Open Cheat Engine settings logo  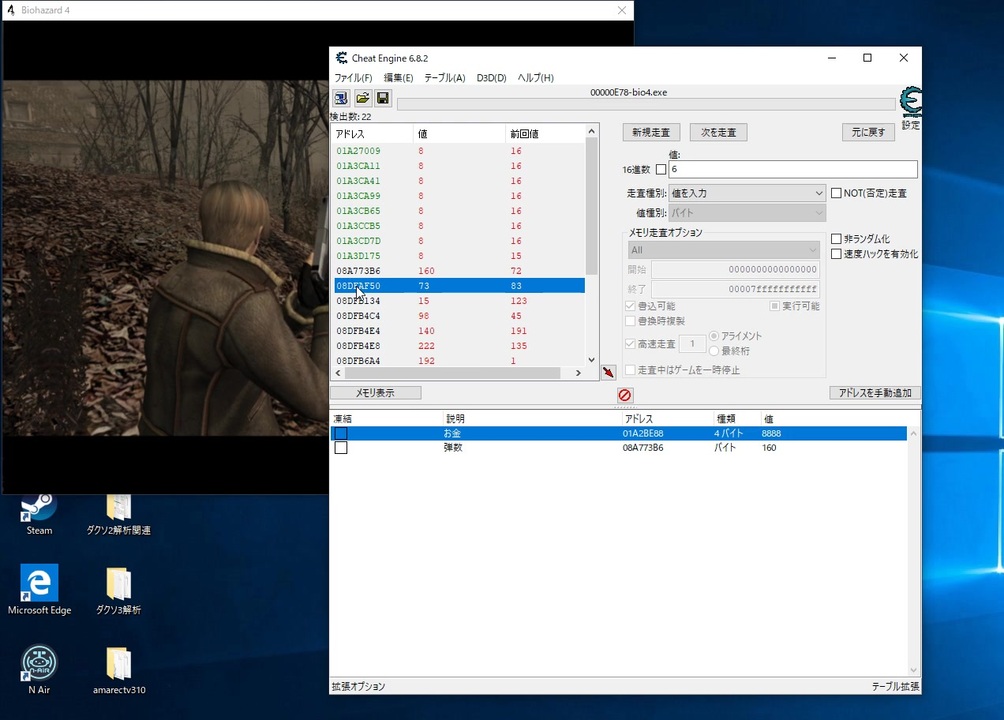911,102
